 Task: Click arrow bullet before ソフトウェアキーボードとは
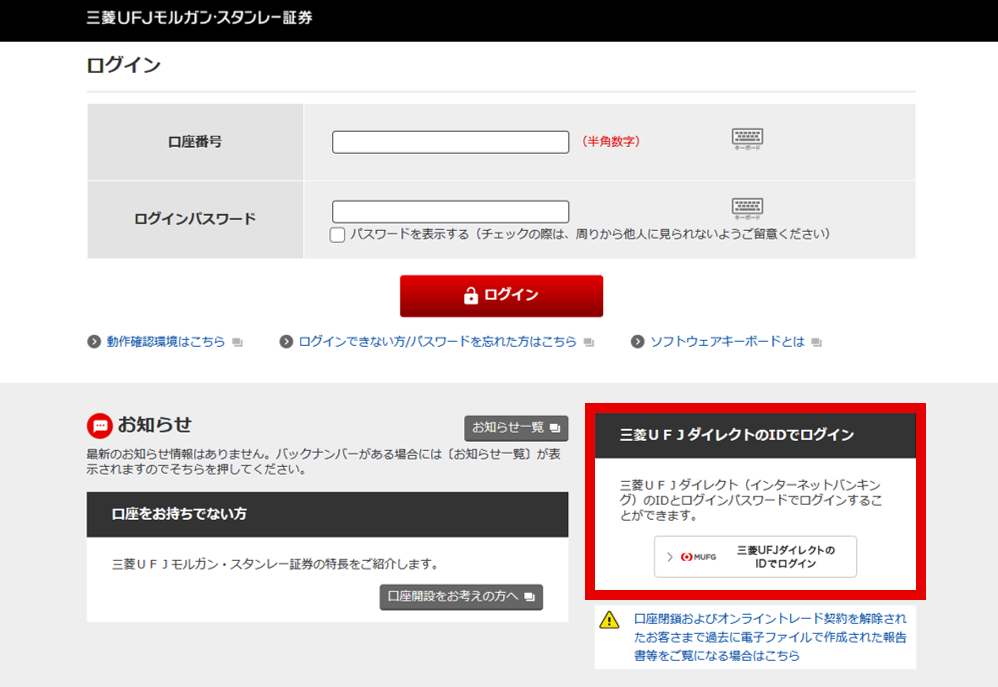637,342
